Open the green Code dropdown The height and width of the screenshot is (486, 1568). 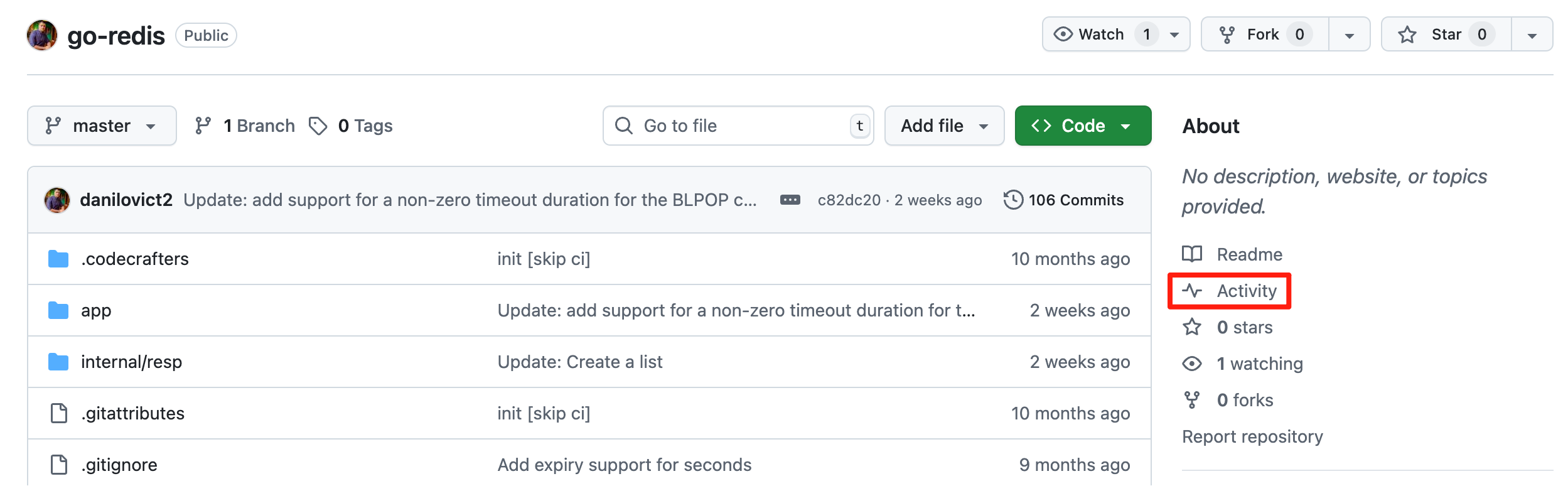1083,126
